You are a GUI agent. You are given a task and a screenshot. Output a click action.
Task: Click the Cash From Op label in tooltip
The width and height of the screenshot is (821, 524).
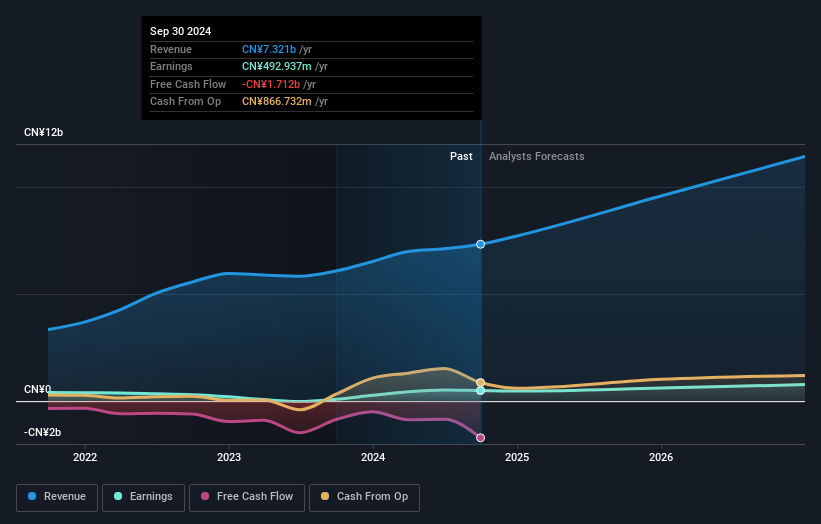pyautogui.click(x=185, y=102)
